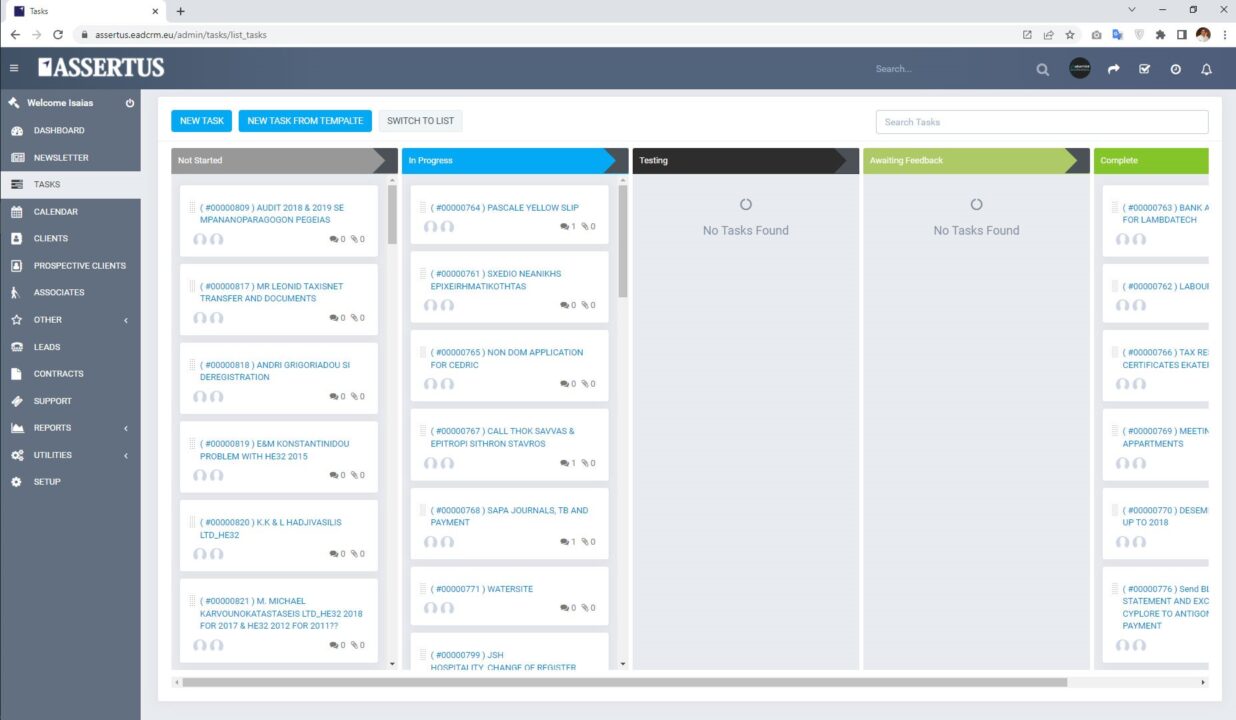Screen dimensions: 1236x720
Task: Expand the Reports sidebar menu
Action: tap(125, 428)
